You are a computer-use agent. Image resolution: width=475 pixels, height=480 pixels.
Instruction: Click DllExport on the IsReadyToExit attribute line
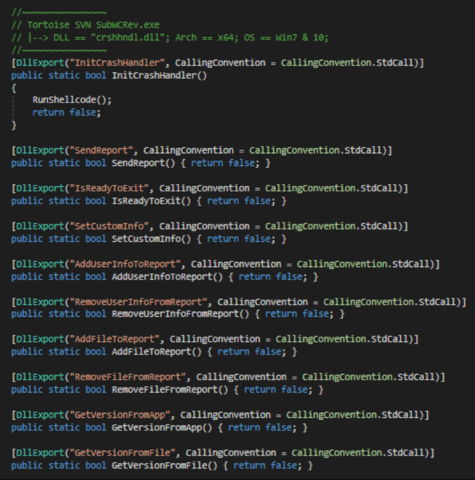coord(40,188)
